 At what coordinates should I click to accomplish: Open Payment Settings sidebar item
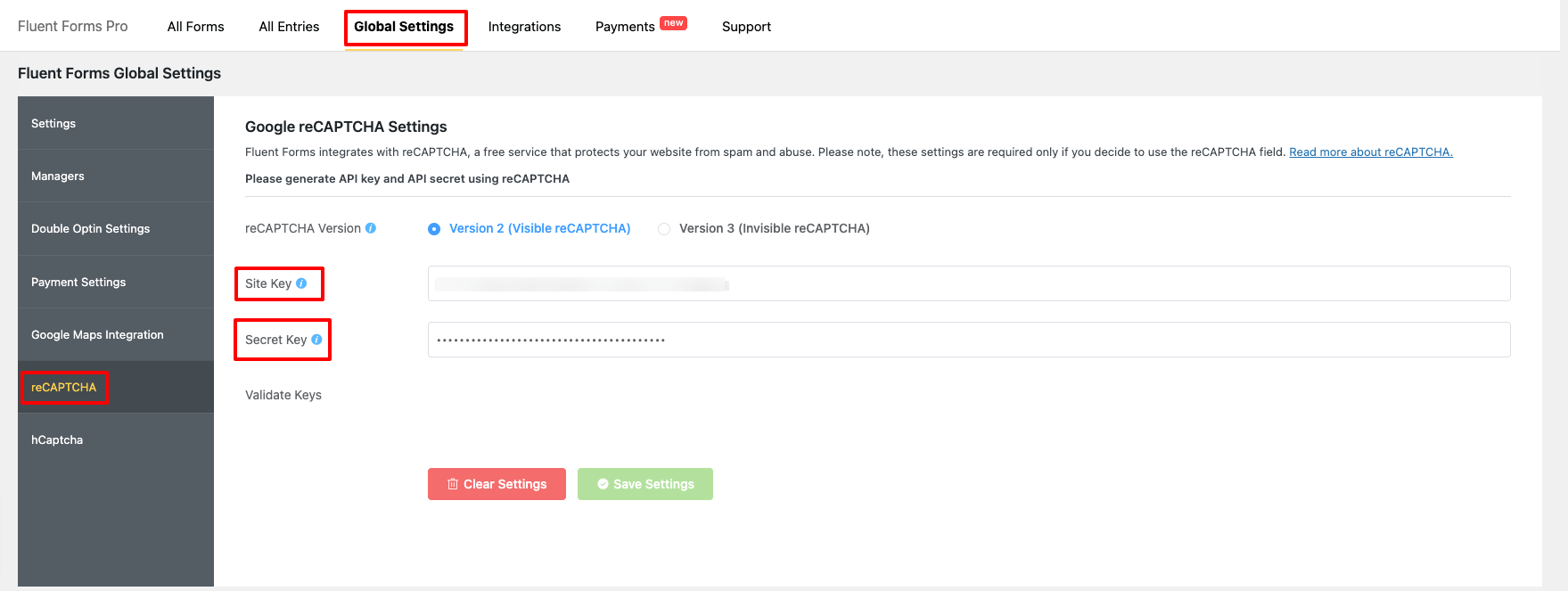point(116,282)
